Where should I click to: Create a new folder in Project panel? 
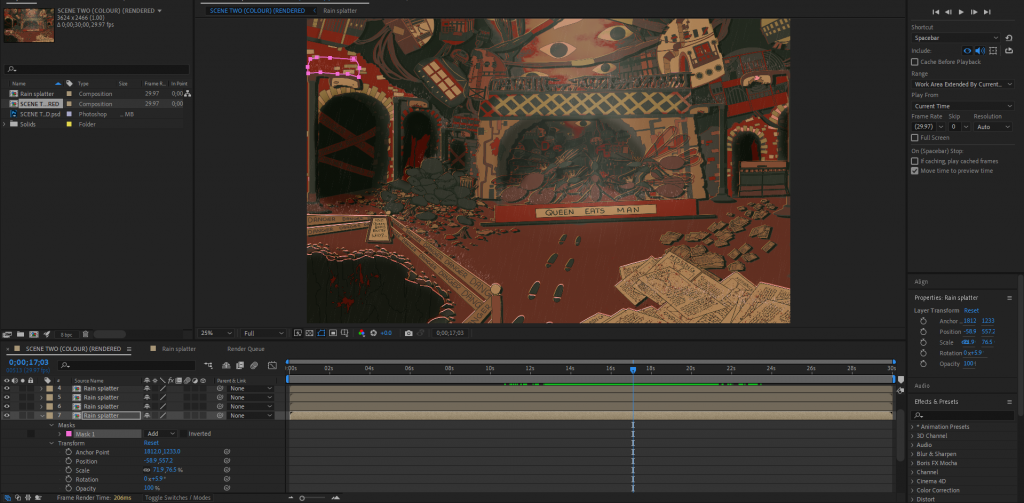click(x=21, y=334)
